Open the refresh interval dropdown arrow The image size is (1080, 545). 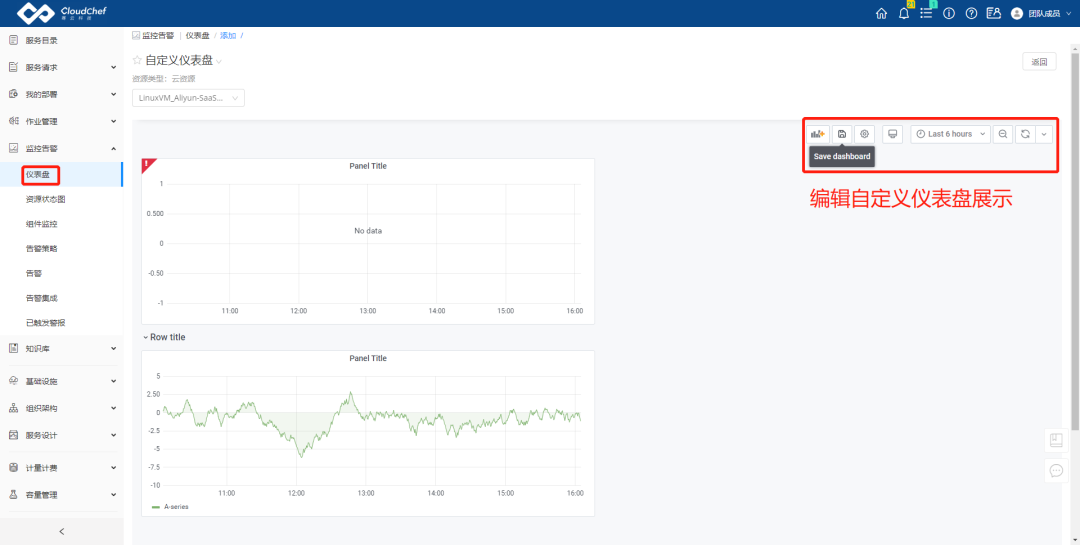[x=1043, y=134]
